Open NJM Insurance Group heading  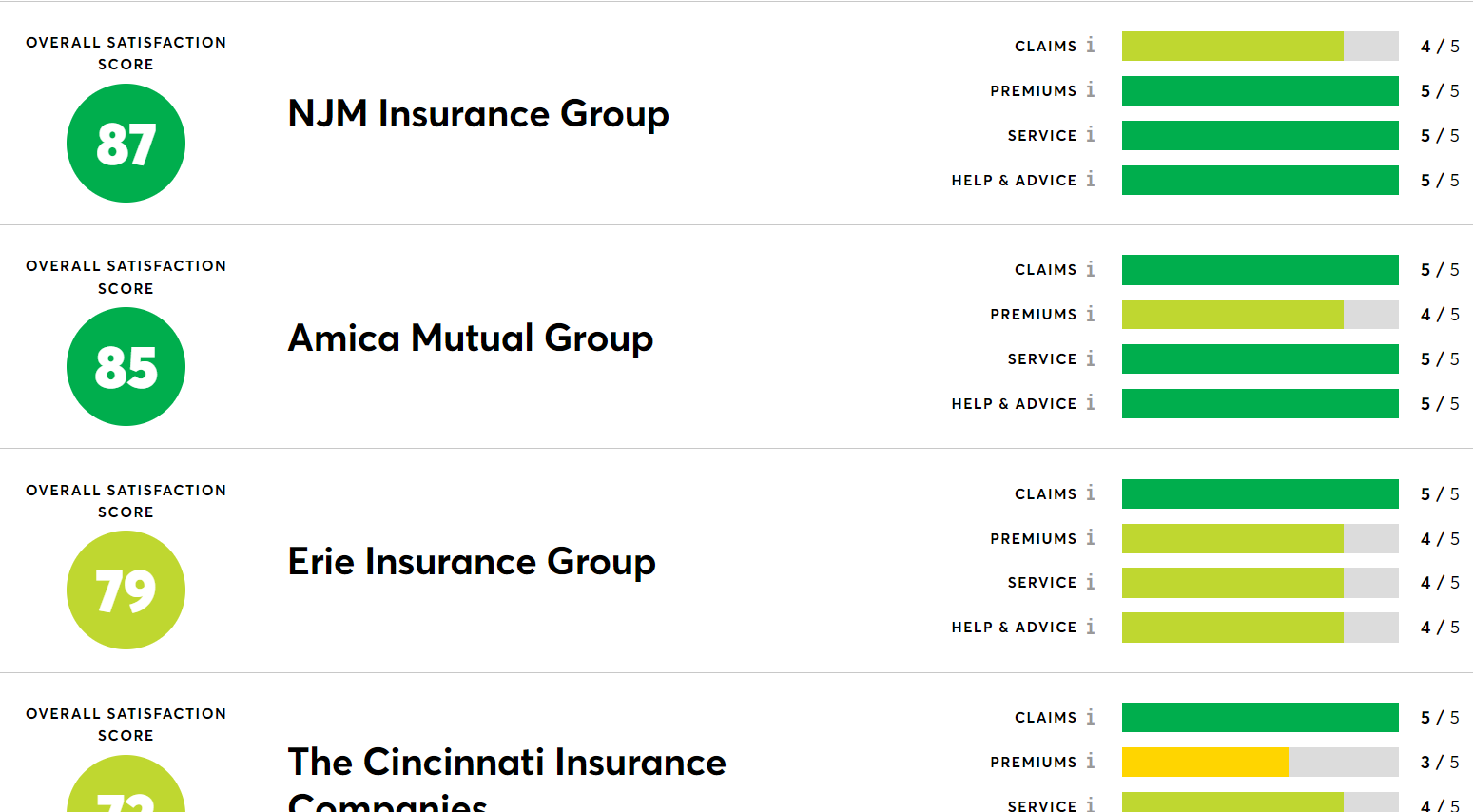click(478, 114)
